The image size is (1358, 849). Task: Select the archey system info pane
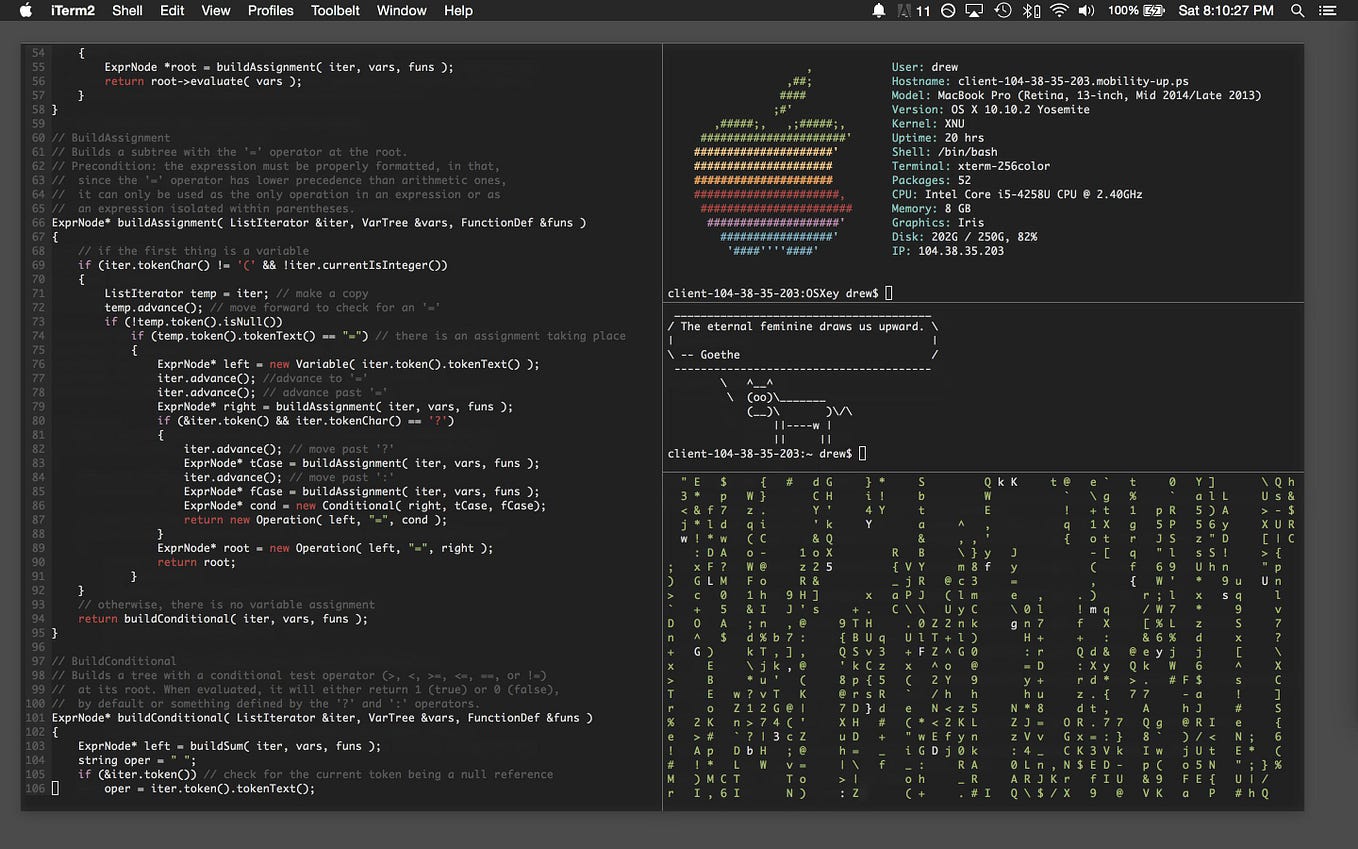click(985, 170)
